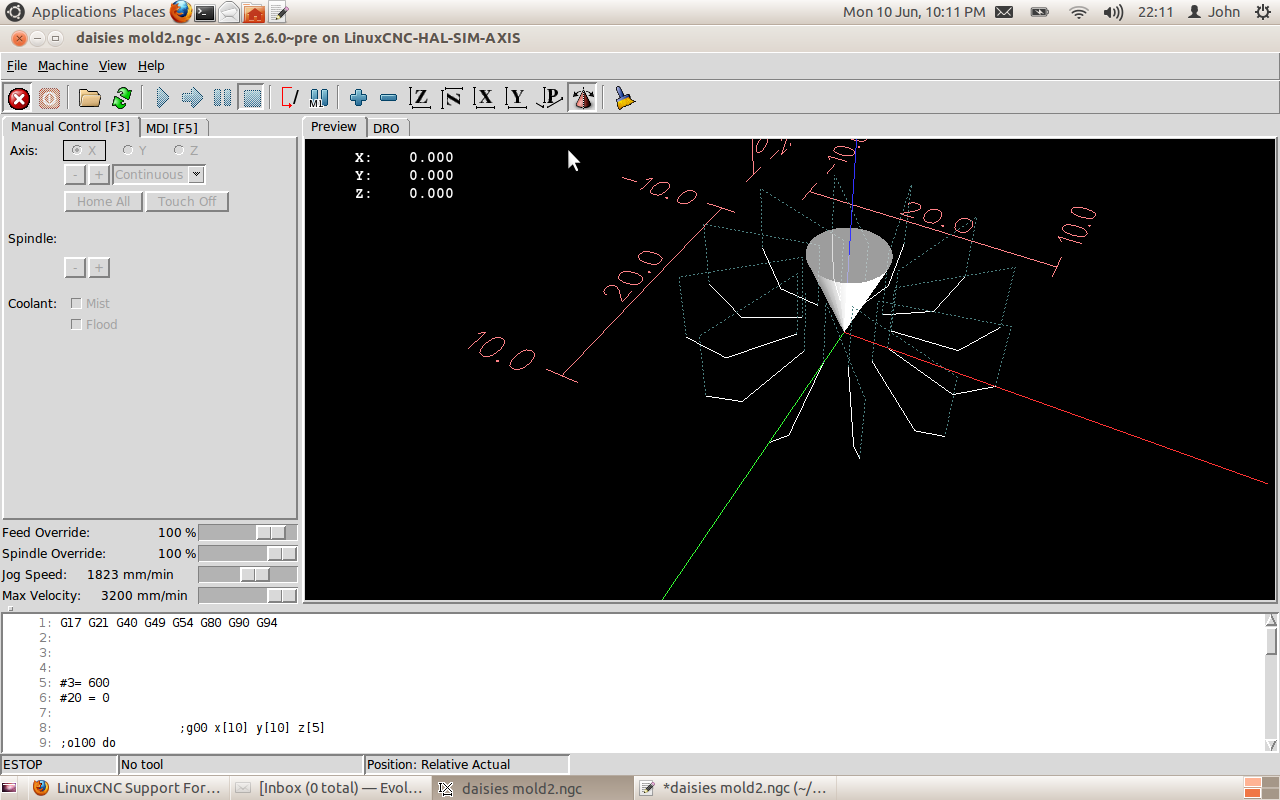
Task: Stop program execution icon
Action: (252, 98)
